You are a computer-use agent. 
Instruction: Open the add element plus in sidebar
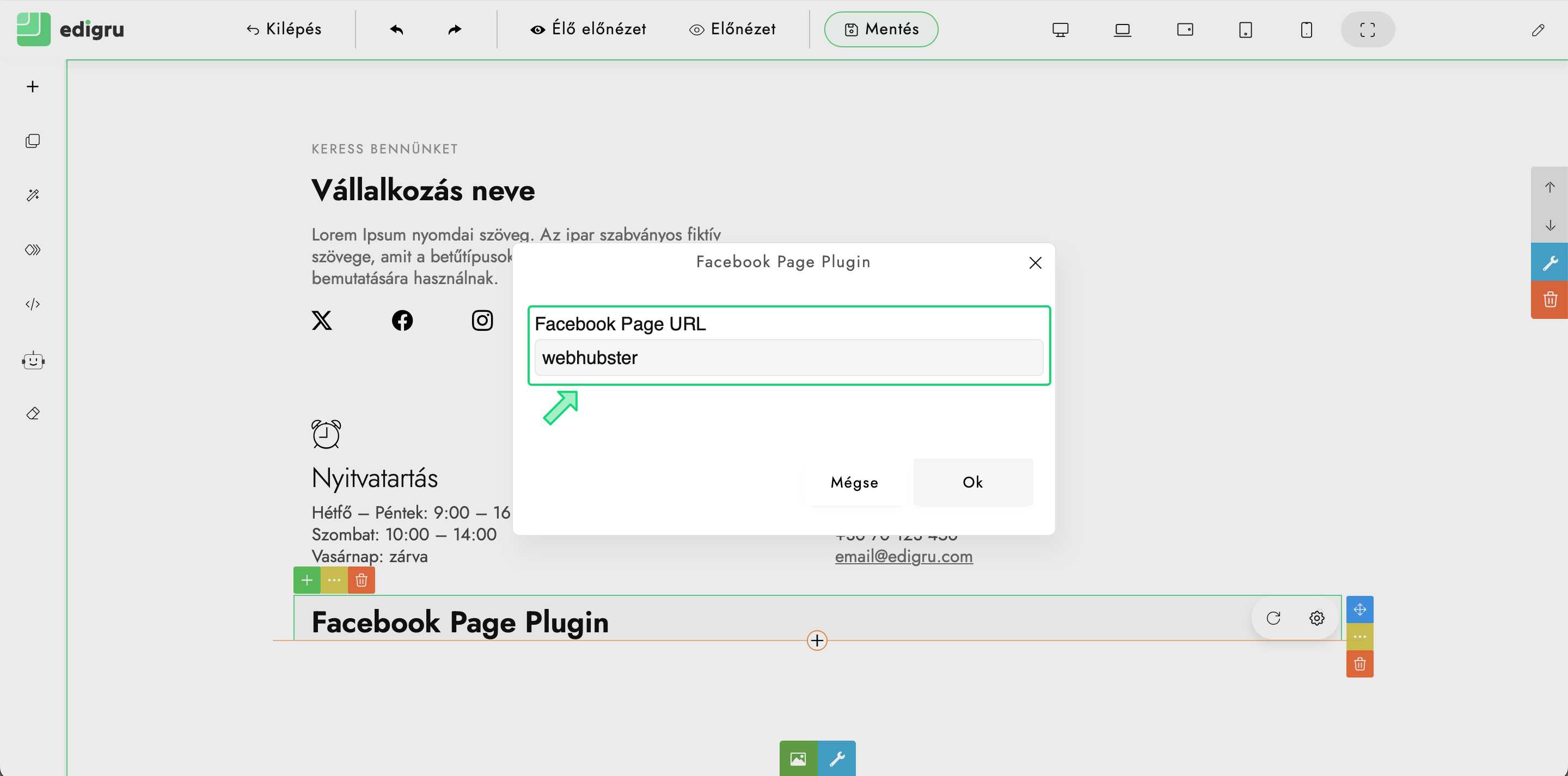click(x=33, y=87)
